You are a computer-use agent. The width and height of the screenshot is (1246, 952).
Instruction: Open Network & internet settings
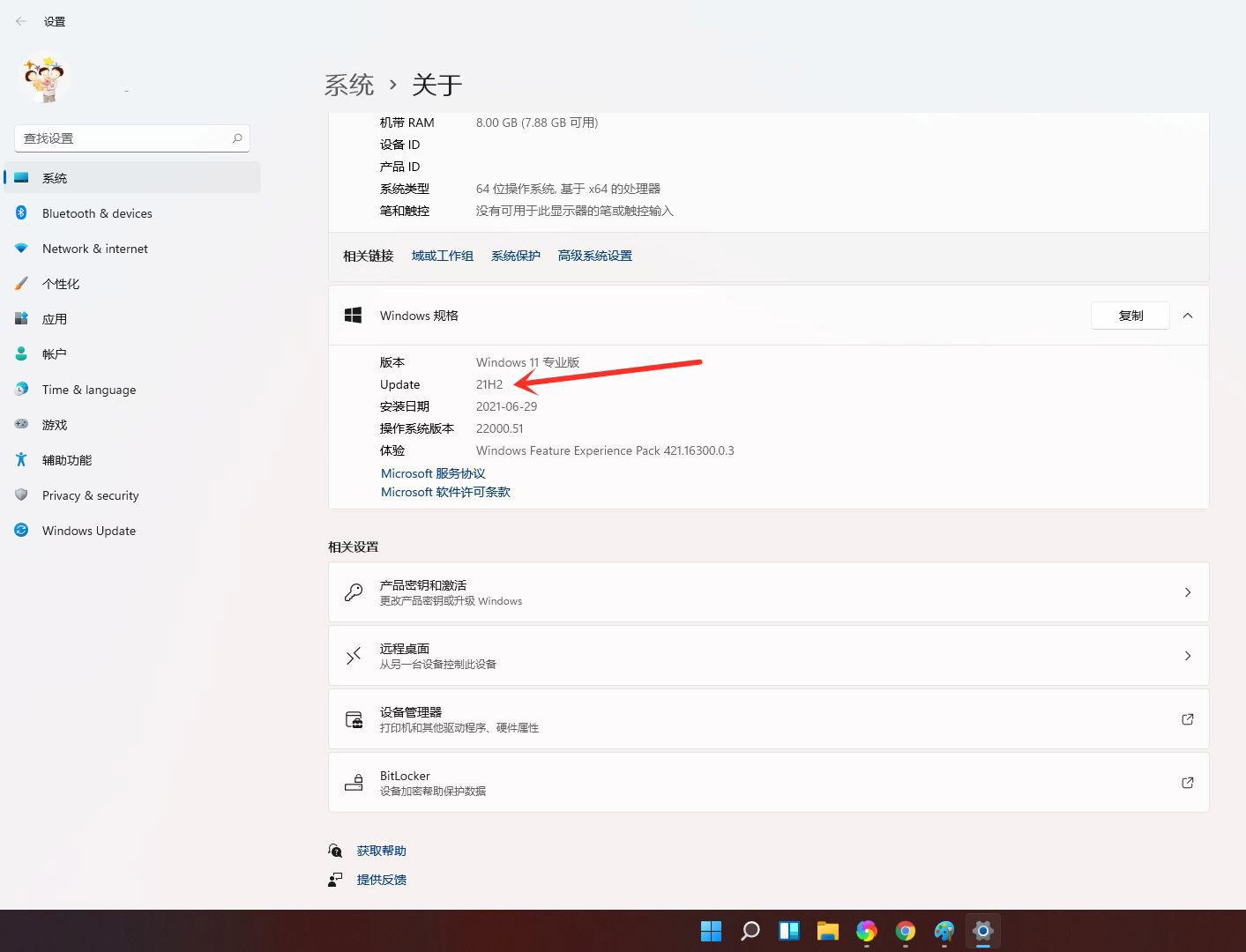[x=94, y=248]
